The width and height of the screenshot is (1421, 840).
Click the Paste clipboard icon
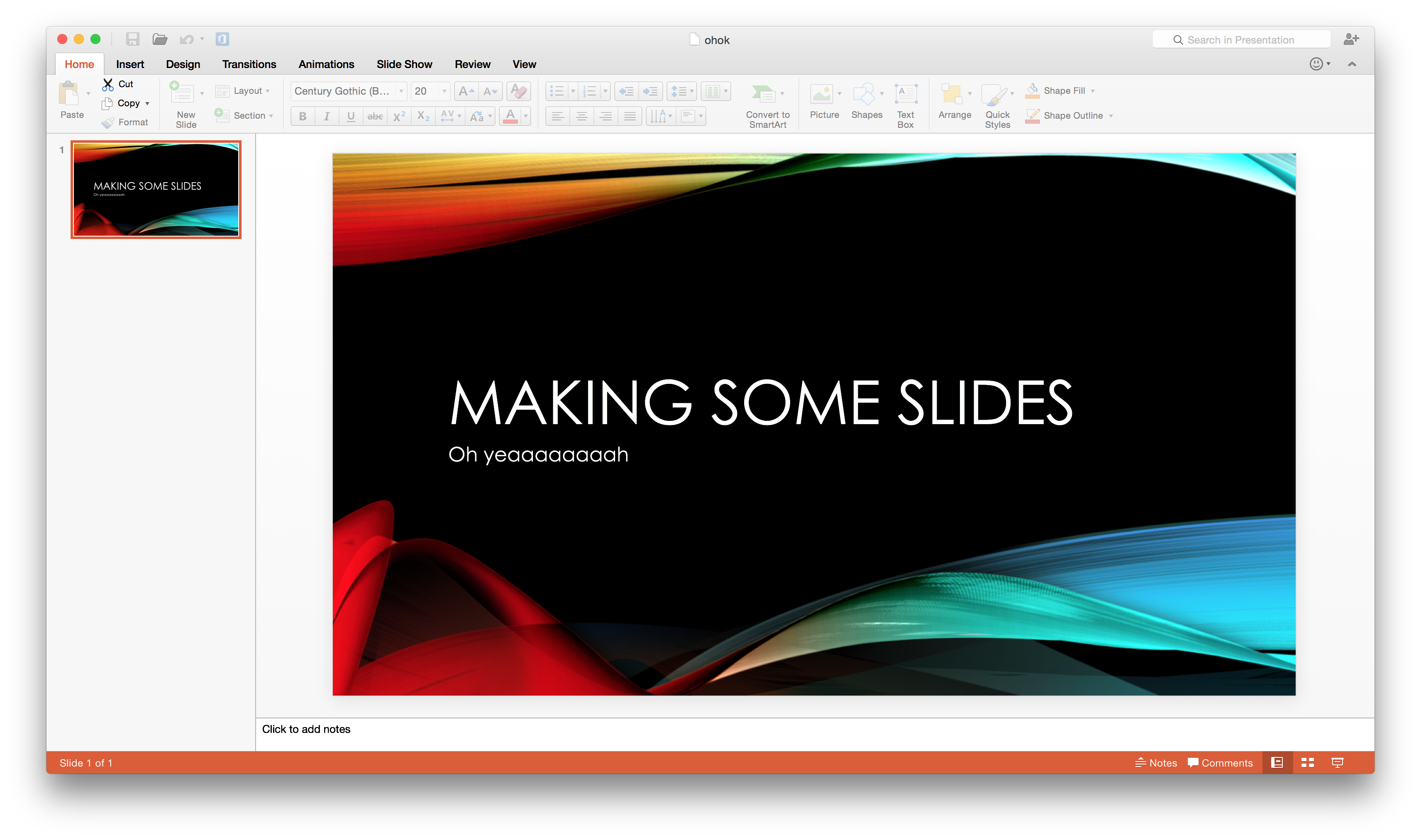(70, 93)
